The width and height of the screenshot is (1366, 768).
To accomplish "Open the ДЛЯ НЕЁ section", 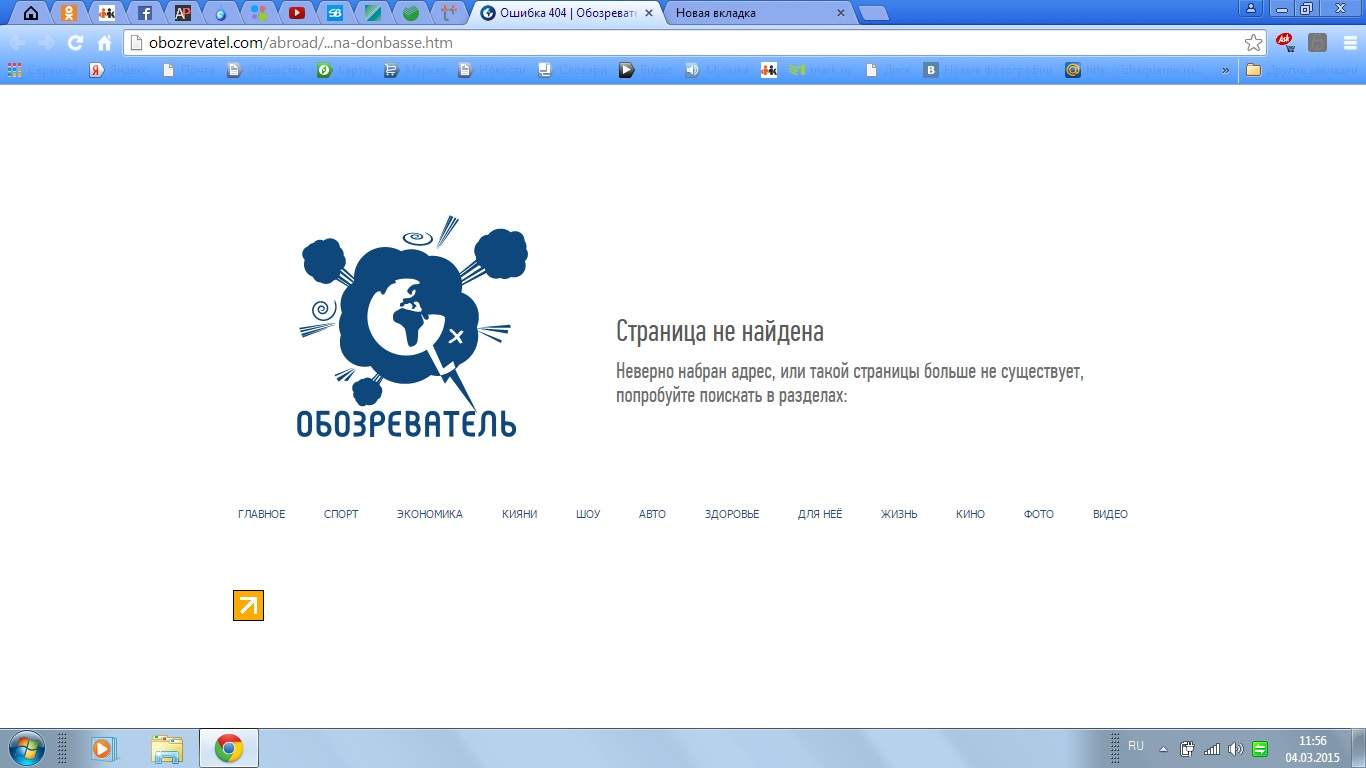I will pos(820,514).
